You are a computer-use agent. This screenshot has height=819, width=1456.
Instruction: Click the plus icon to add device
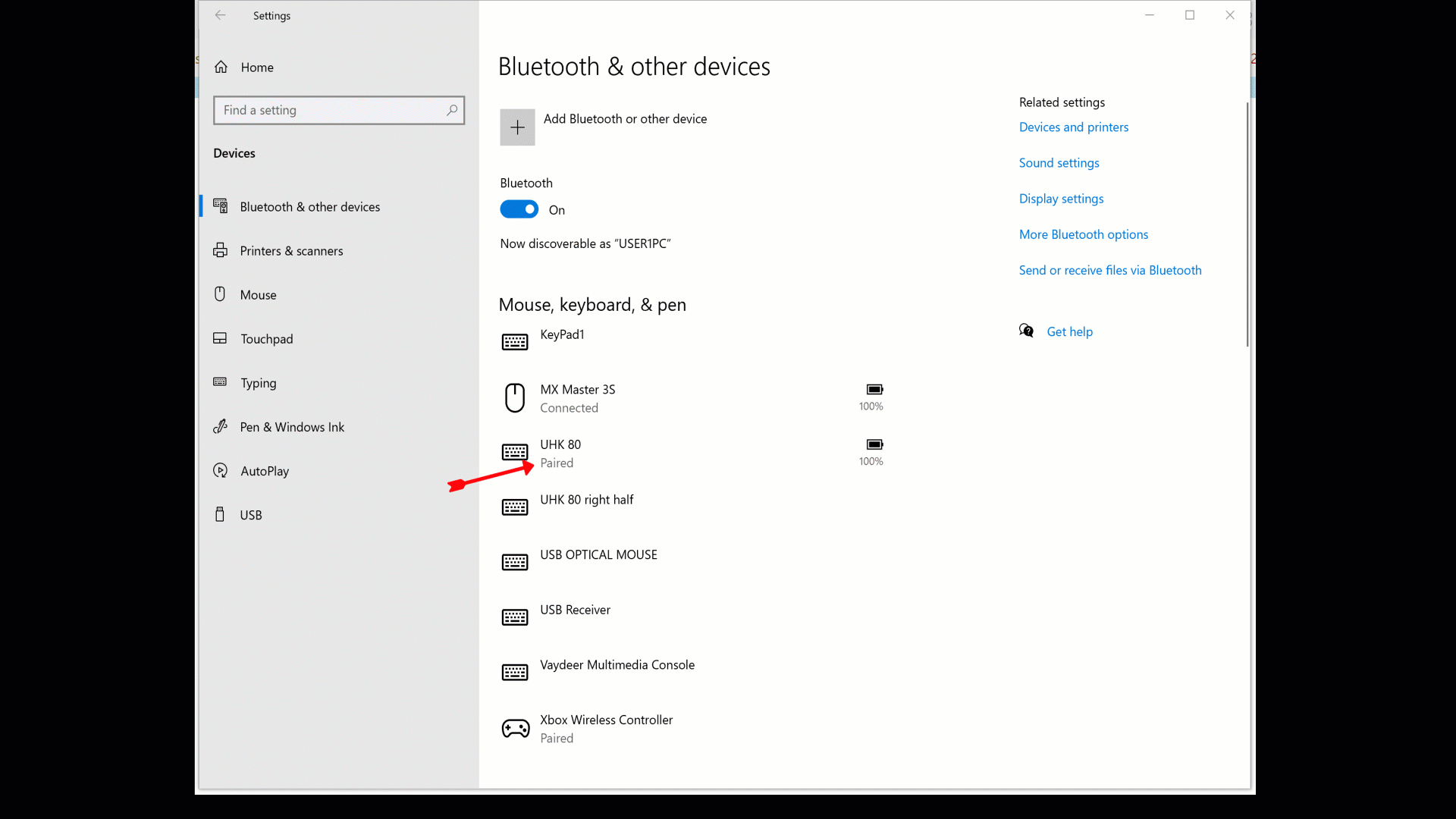(x=517, y=127)
